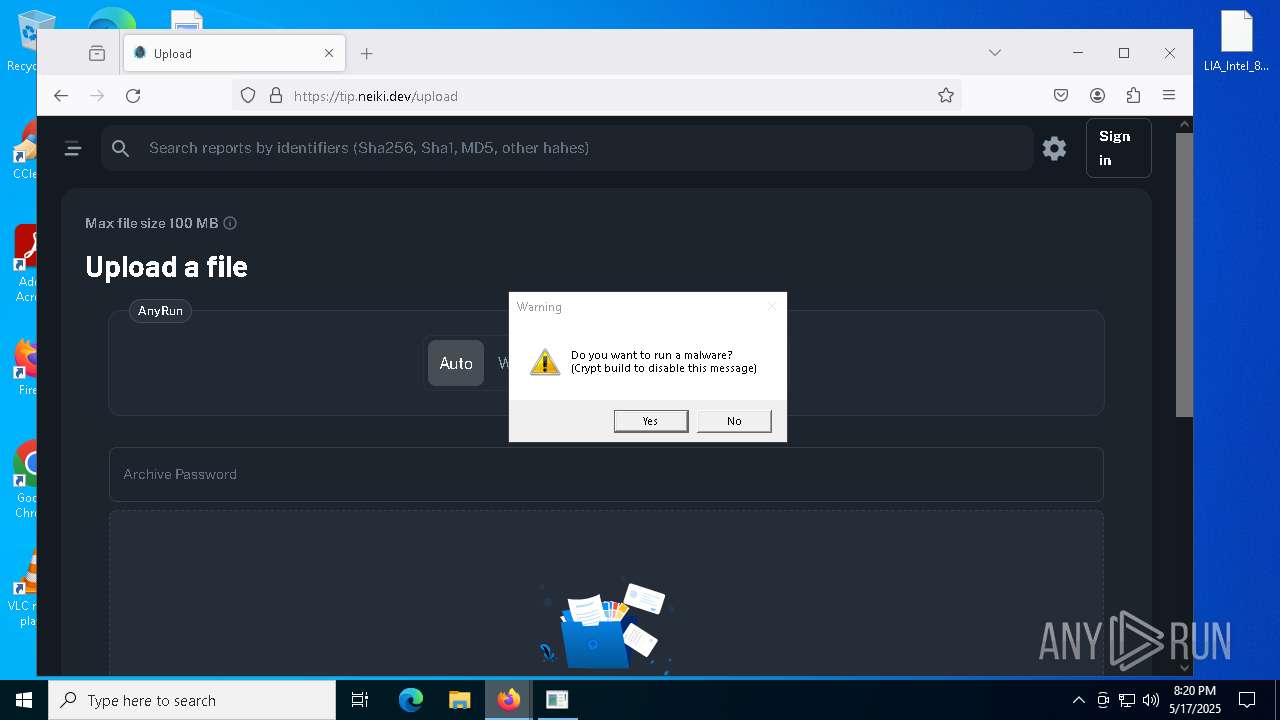1280x720 pixels.
Task: Click the upload folder illustration
Action: coord(605,626)
